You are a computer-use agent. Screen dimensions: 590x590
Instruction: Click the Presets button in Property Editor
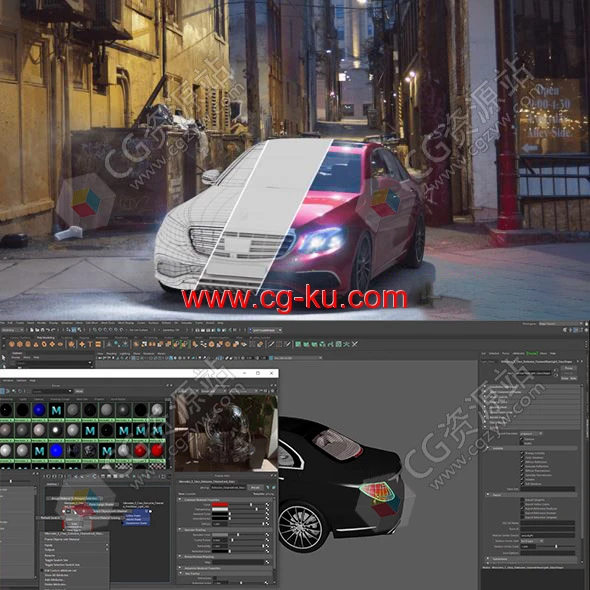click(x=255, y=488)
